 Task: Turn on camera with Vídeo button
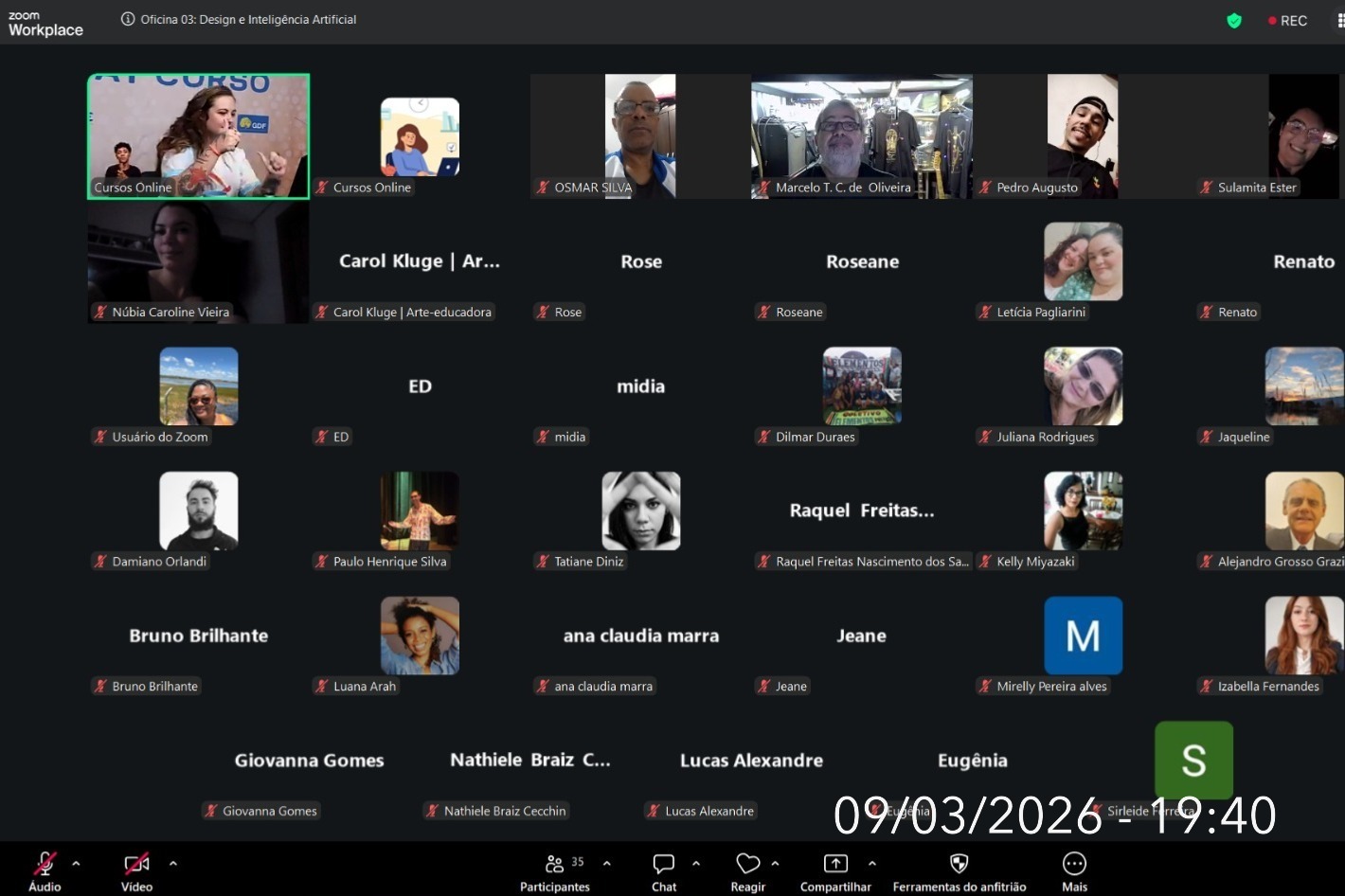pos(136,871)
